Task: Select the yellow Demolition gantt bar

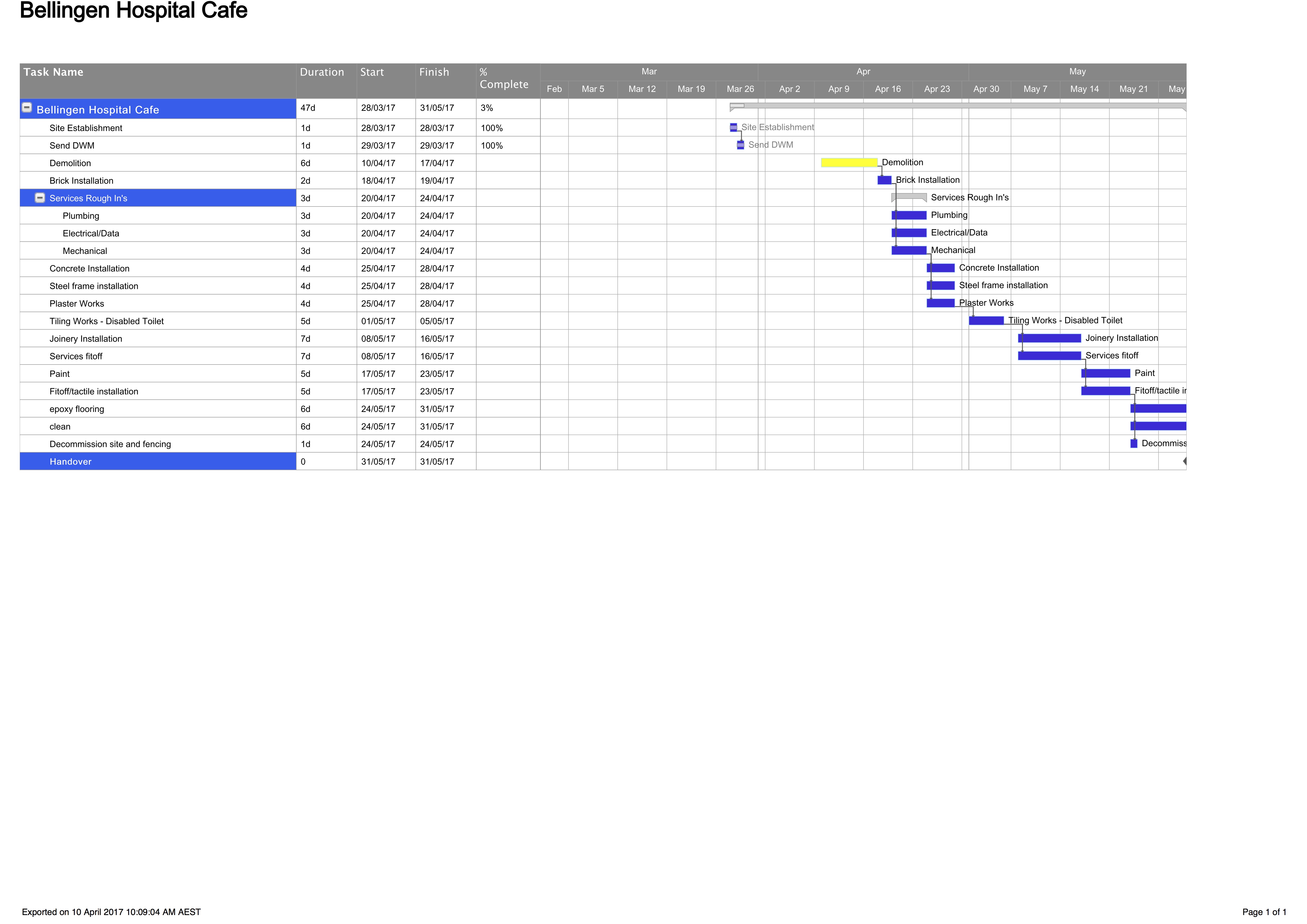Action: coord(849,163)
